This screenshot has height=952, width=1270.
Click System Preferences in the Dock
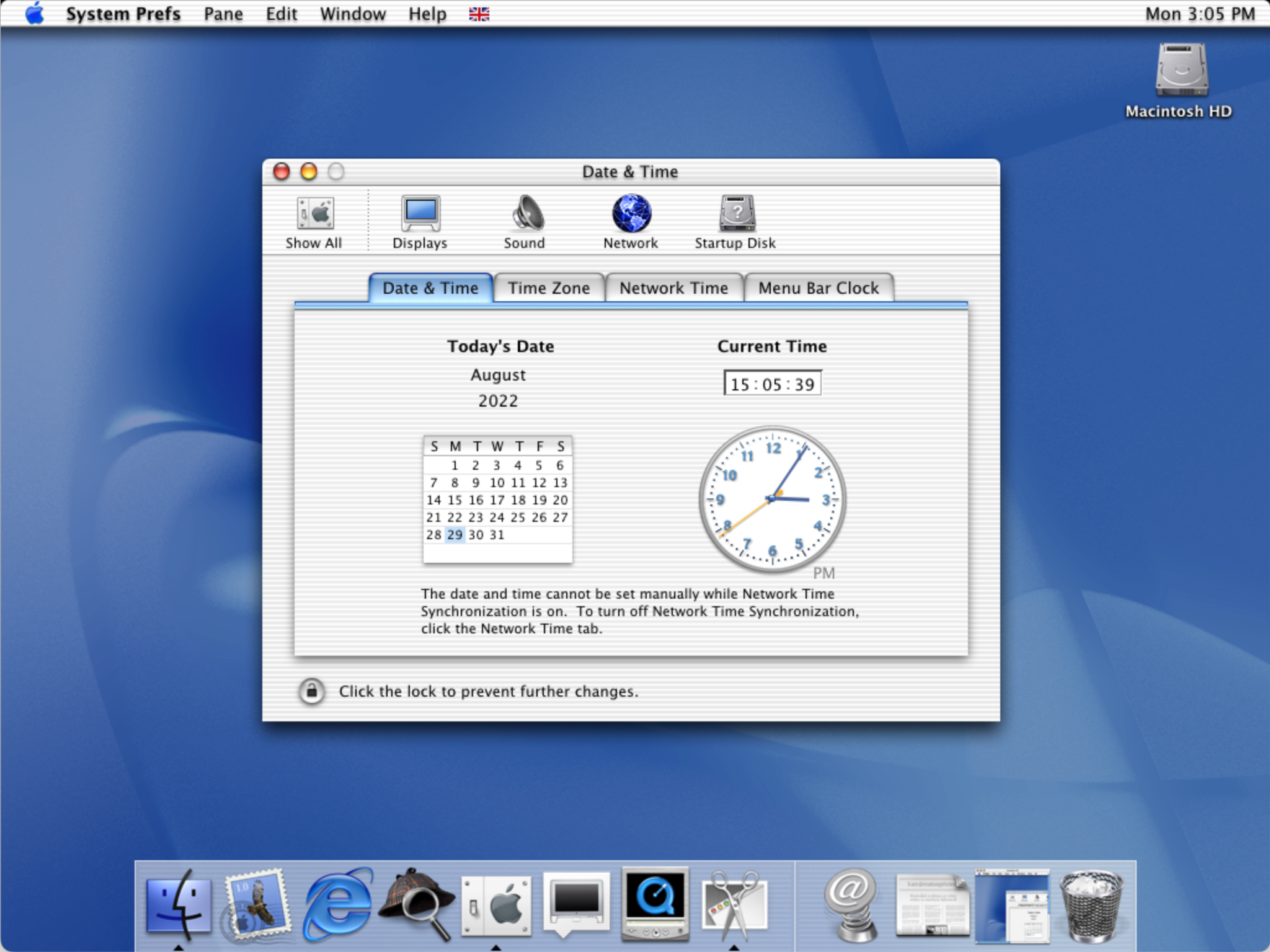coord(496,905)
